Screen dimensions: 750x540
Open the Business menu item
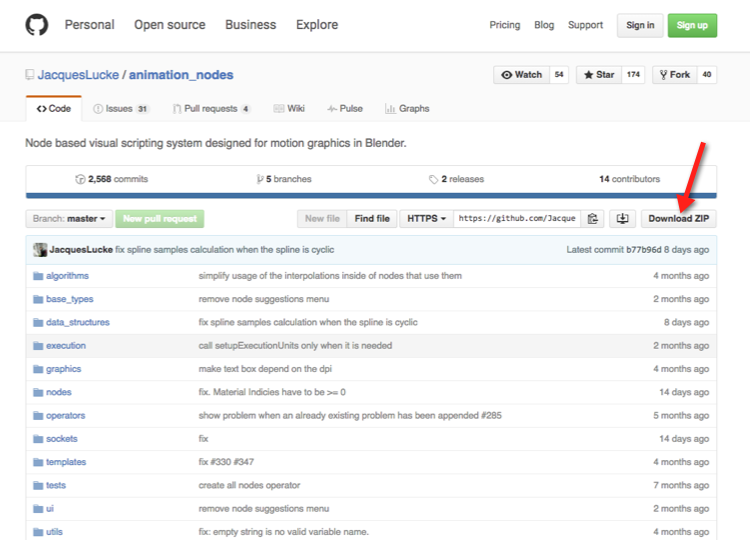pyautogui.click(x=251, y=25)
